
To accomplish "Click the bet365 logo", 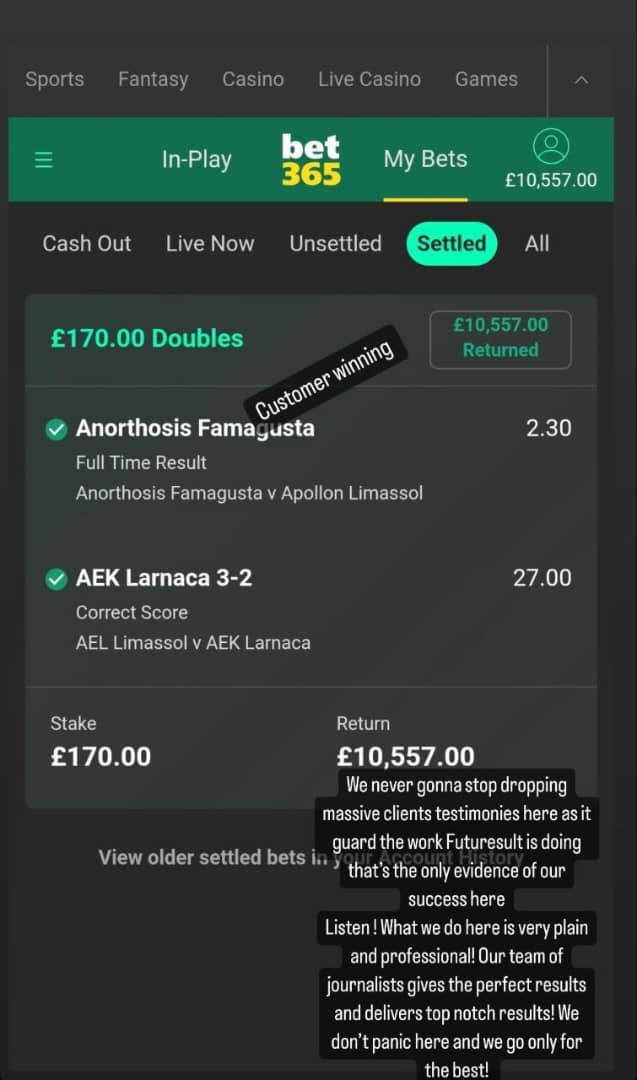I will (311, 160).
